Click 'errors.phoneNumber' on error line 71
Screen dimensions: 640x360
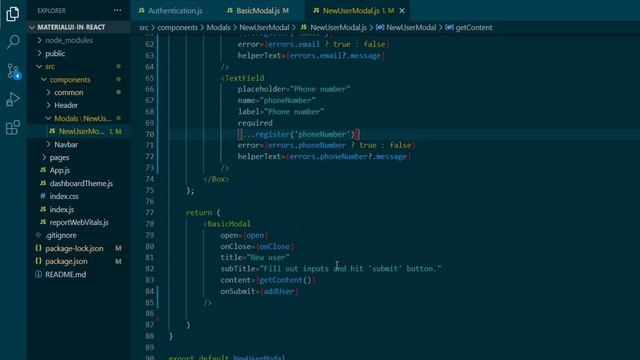[307, 145]
